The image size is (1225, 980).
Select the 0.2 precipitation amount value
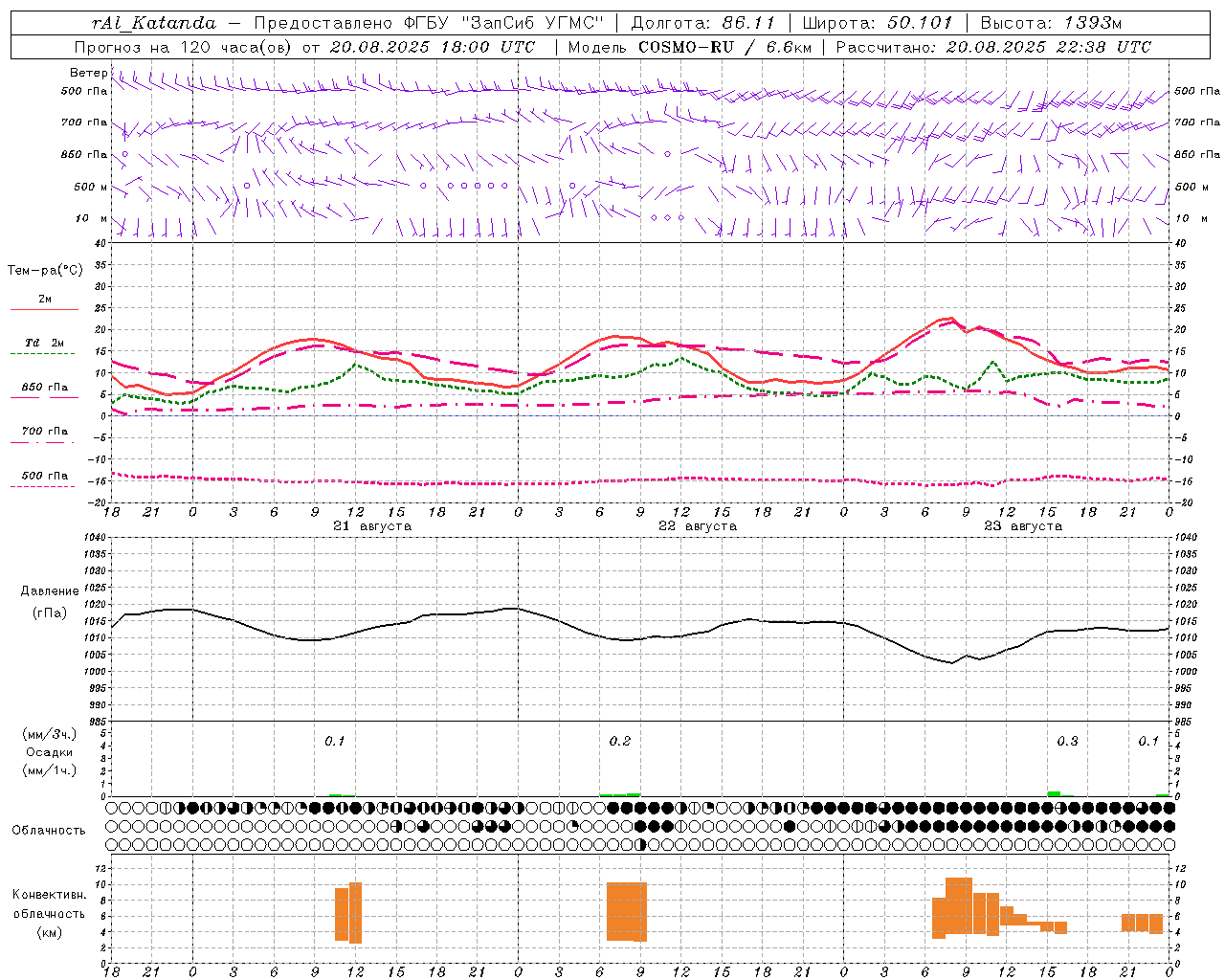point(620,742)
